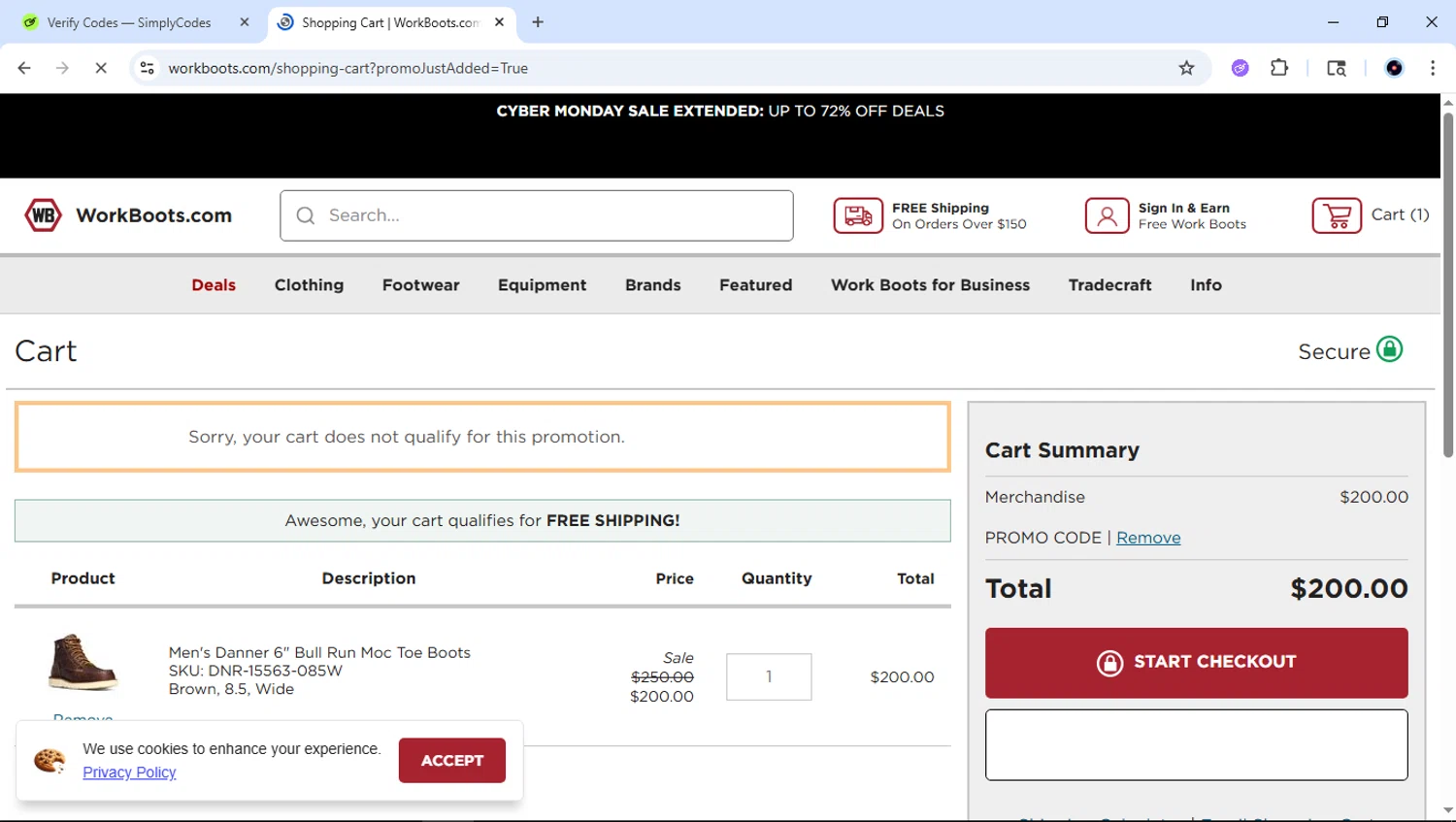
Task: Click the Merchandise label in Cart Summary
Action: [x=1035, y=497]
